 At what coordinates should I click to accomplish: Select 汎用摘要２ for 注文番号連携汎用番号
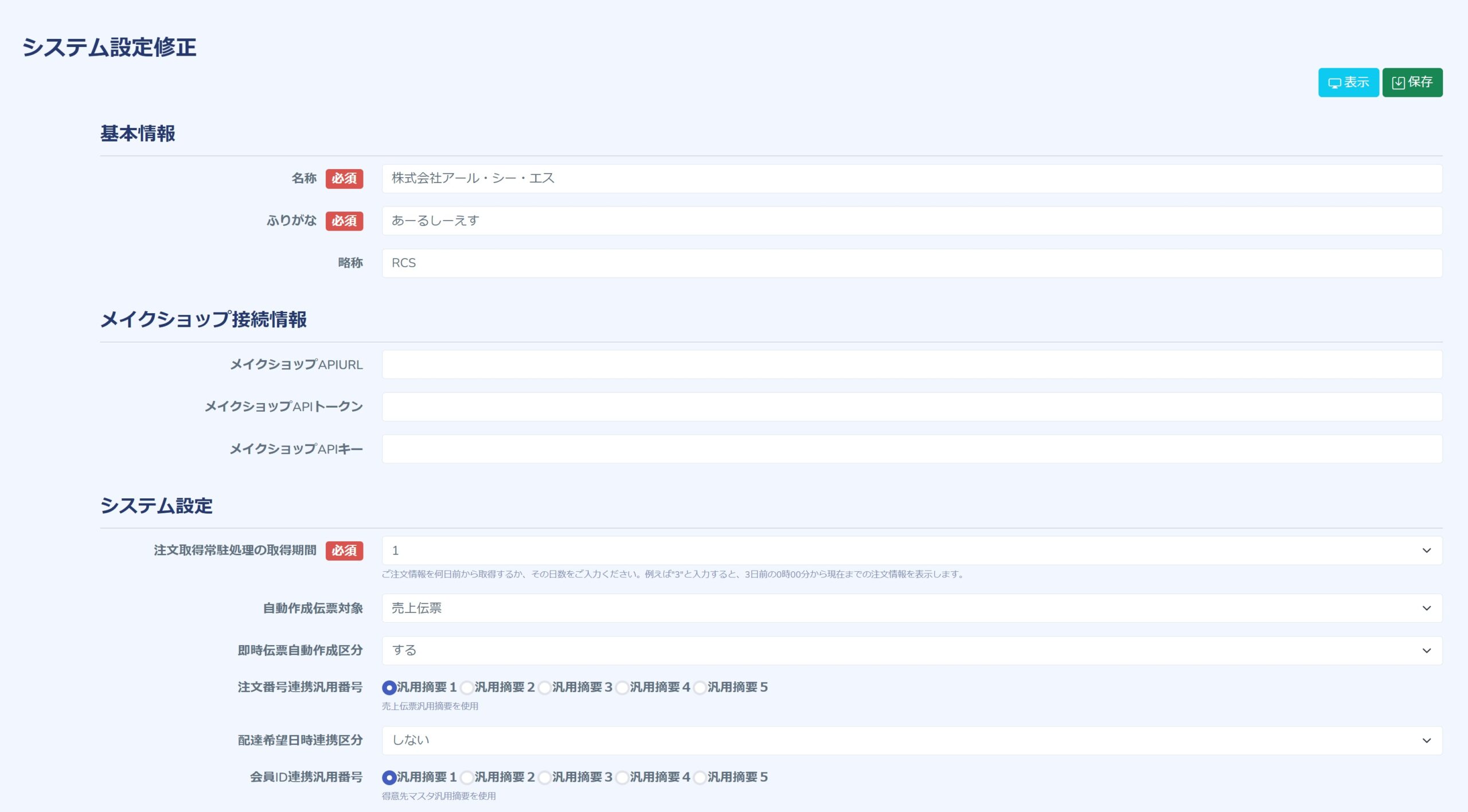pos(467,688)
